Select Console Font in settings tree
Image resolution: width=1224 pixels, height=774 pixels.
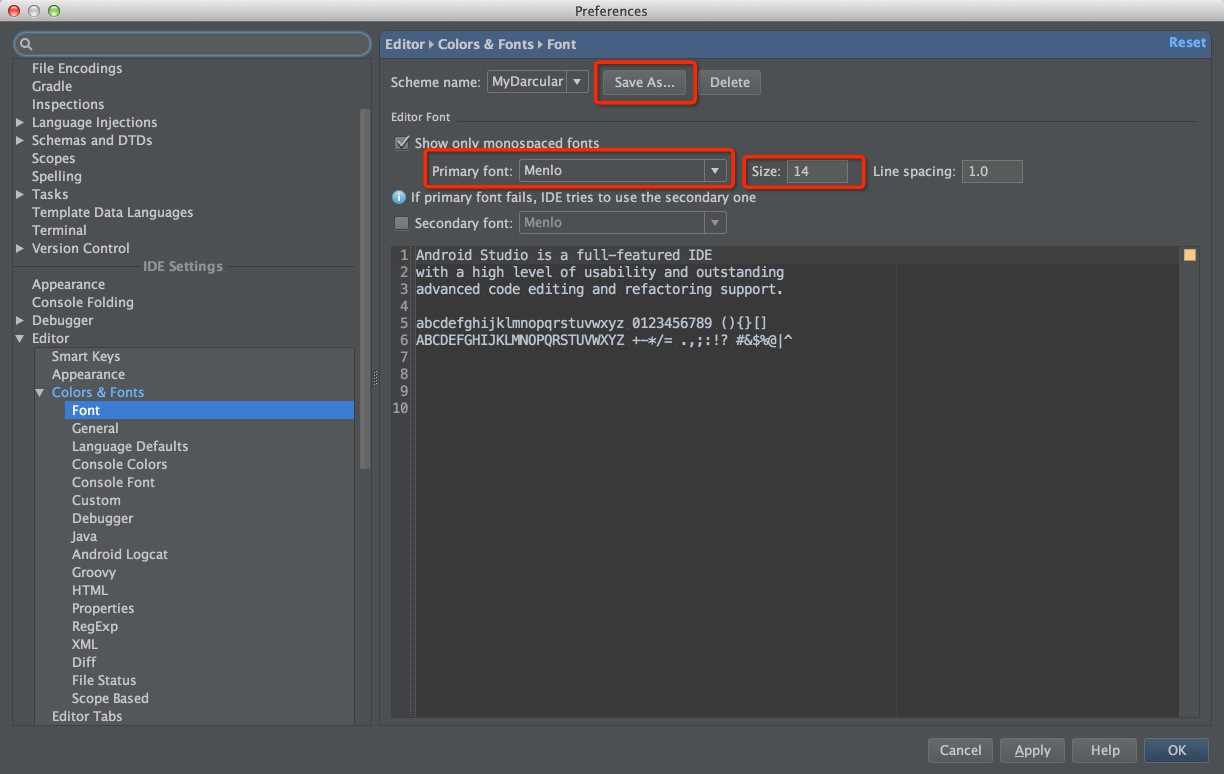point(113,482)
